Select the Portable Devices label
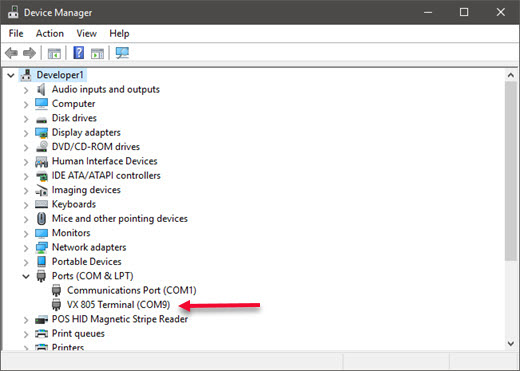The image size is (520, 371). click(87, 262)
